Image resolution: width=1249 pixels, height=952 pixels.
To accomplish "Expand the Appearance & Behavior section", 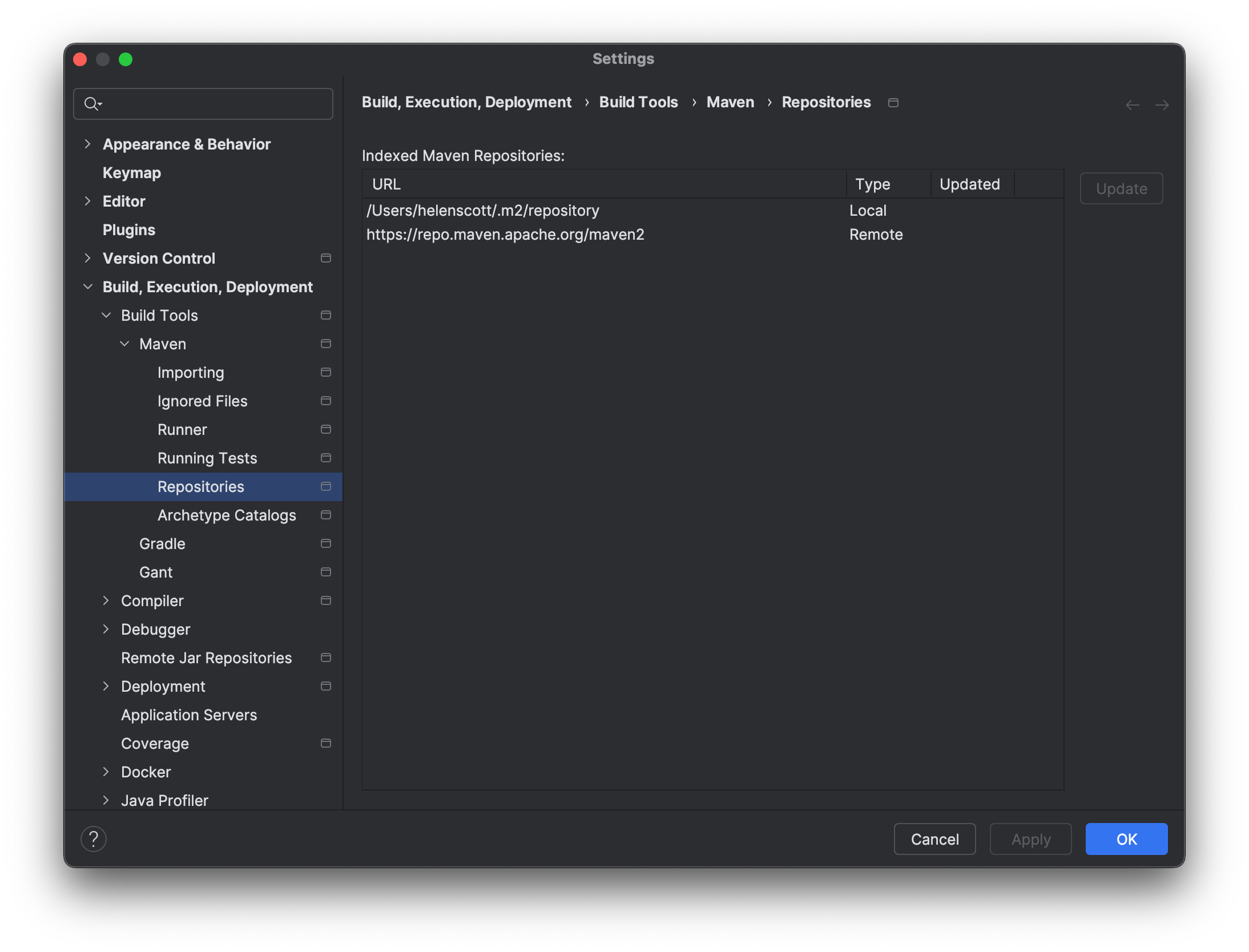I will (x=87, y=144).
